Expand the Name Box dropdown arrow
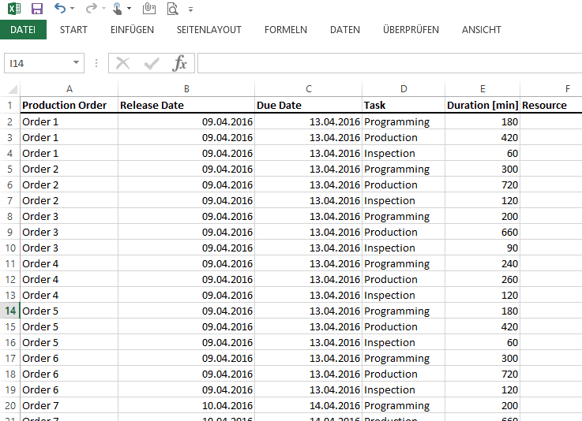The width and height of the screenshot is (582, 421). [x=76, y=62]
